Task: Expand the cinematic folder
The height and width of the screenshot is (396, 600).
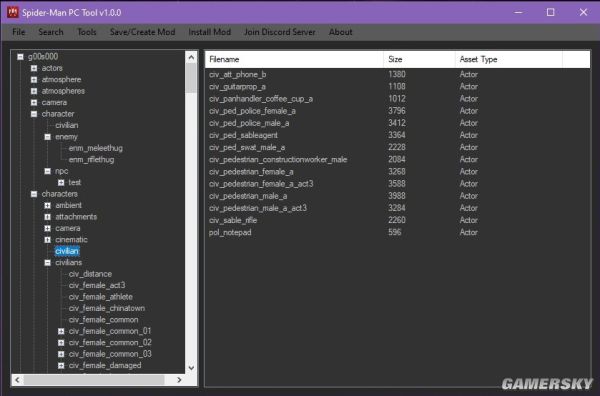Action: pyautogui.click(x=47, y=240)
